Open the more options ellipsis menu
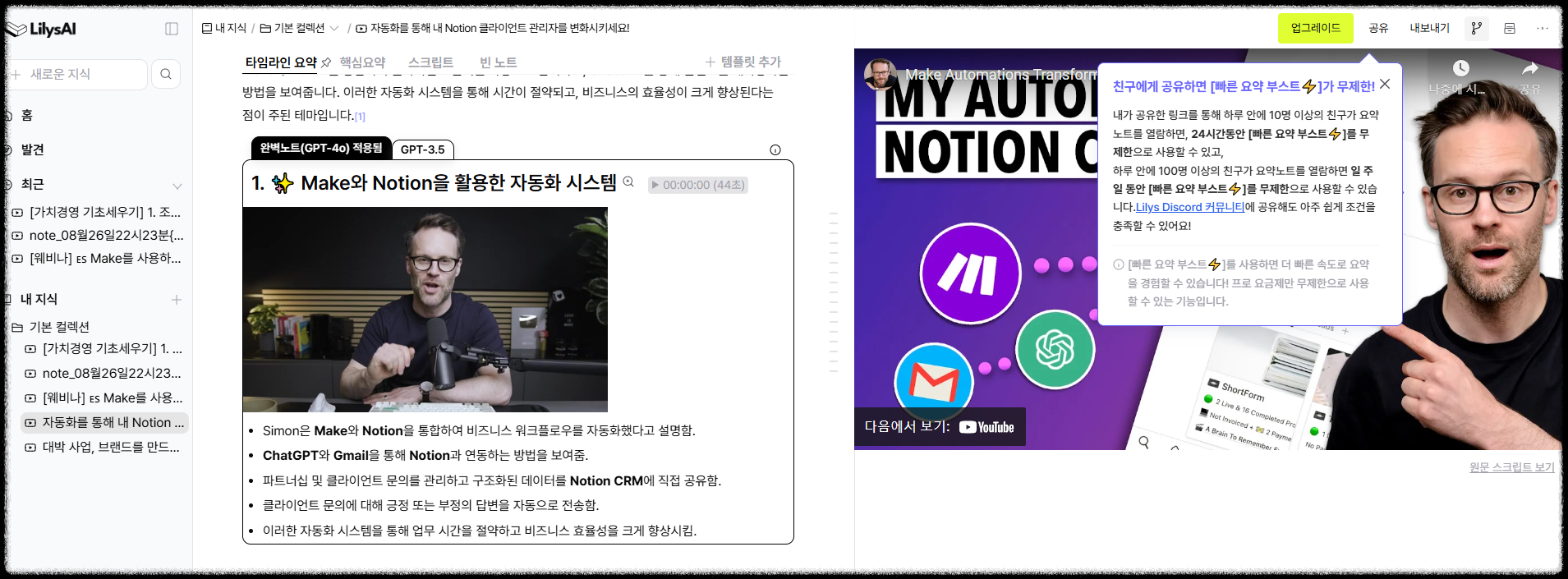1568x579 pixels. pyautogui.click(x=1543, y=28)
